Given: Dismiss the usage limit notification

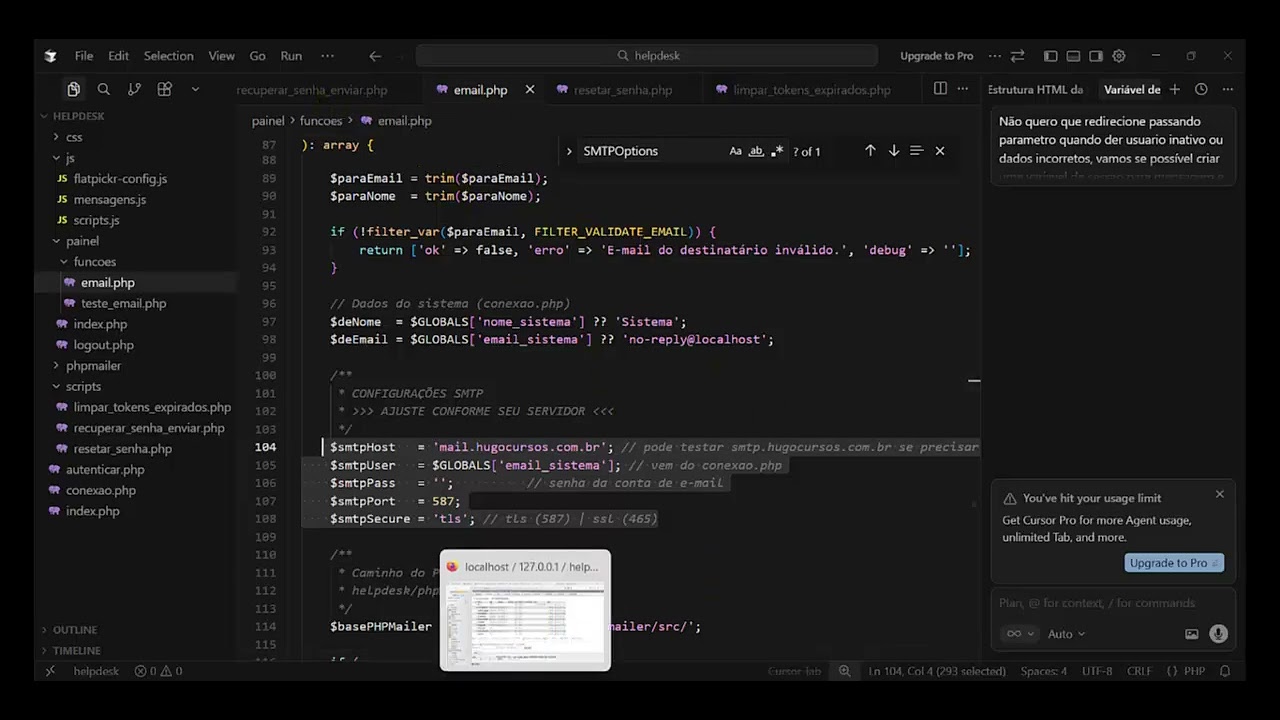Looking at the screenshot, I should coord(1220,494).
